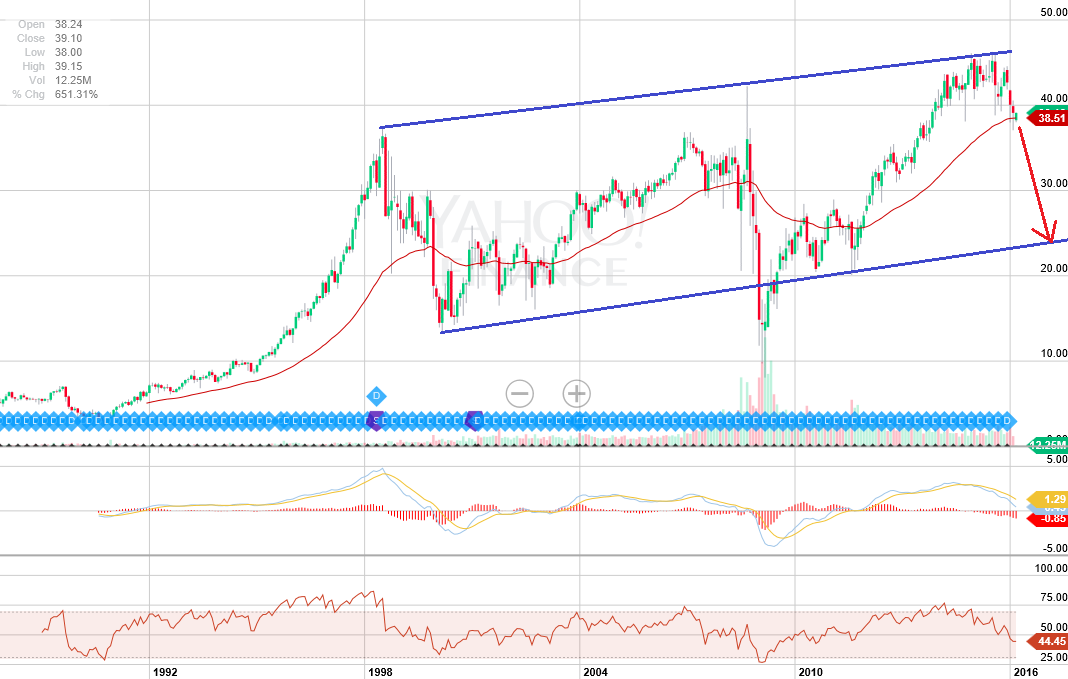Click the low value '38.00'

(69, 52)
